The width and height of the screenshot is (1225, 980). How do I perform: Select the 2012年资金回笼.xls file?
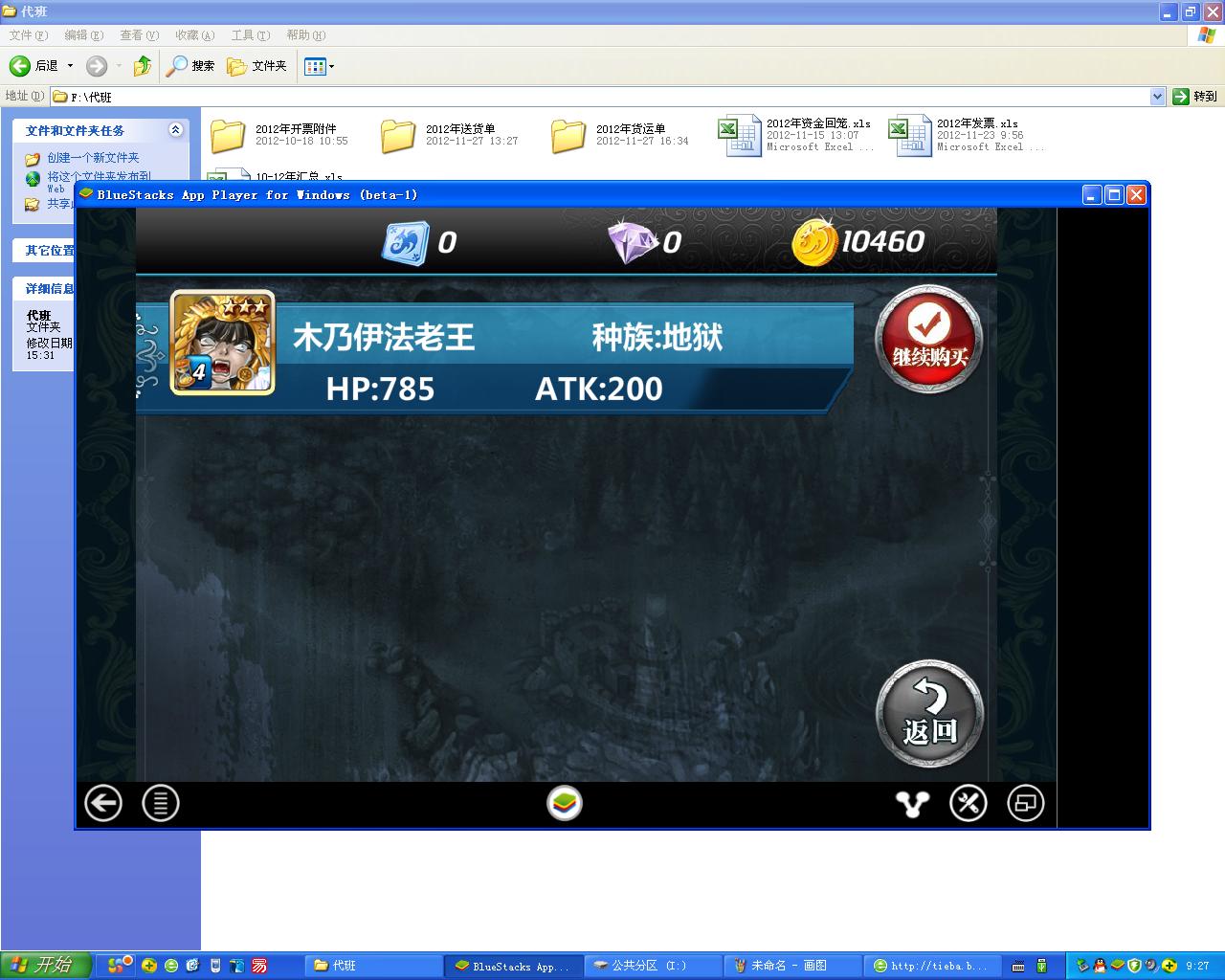(796, 135)
